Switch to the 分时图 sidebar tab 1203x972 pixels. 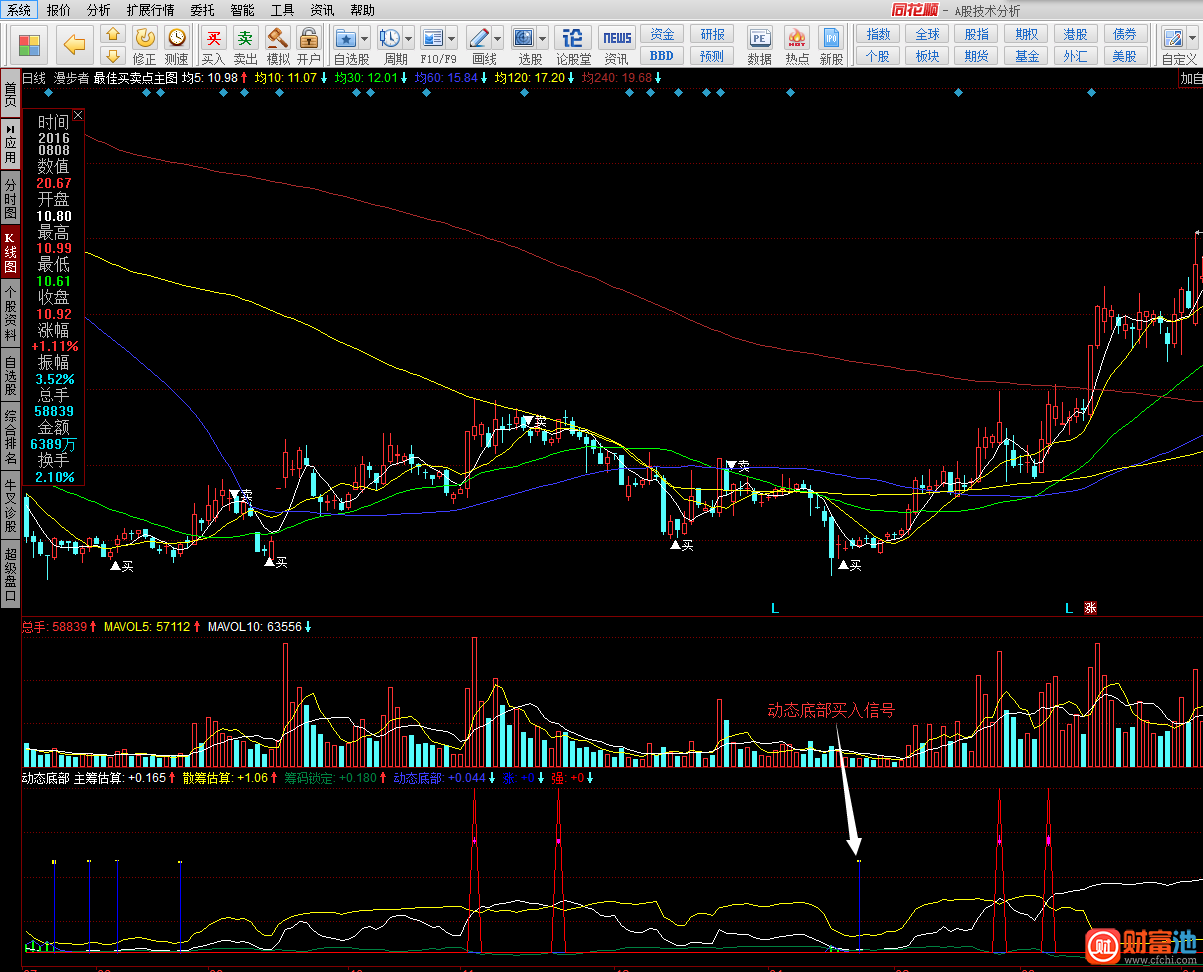[x=10, y=199]
